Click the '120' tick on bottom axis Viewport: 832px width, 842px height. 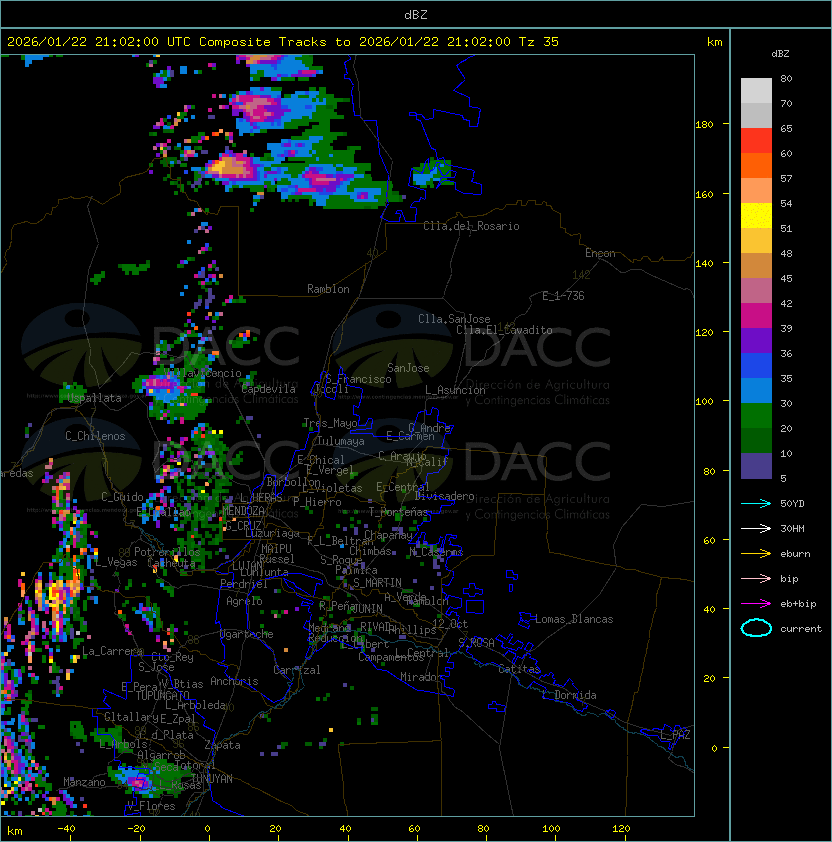[x=621, y=829]
